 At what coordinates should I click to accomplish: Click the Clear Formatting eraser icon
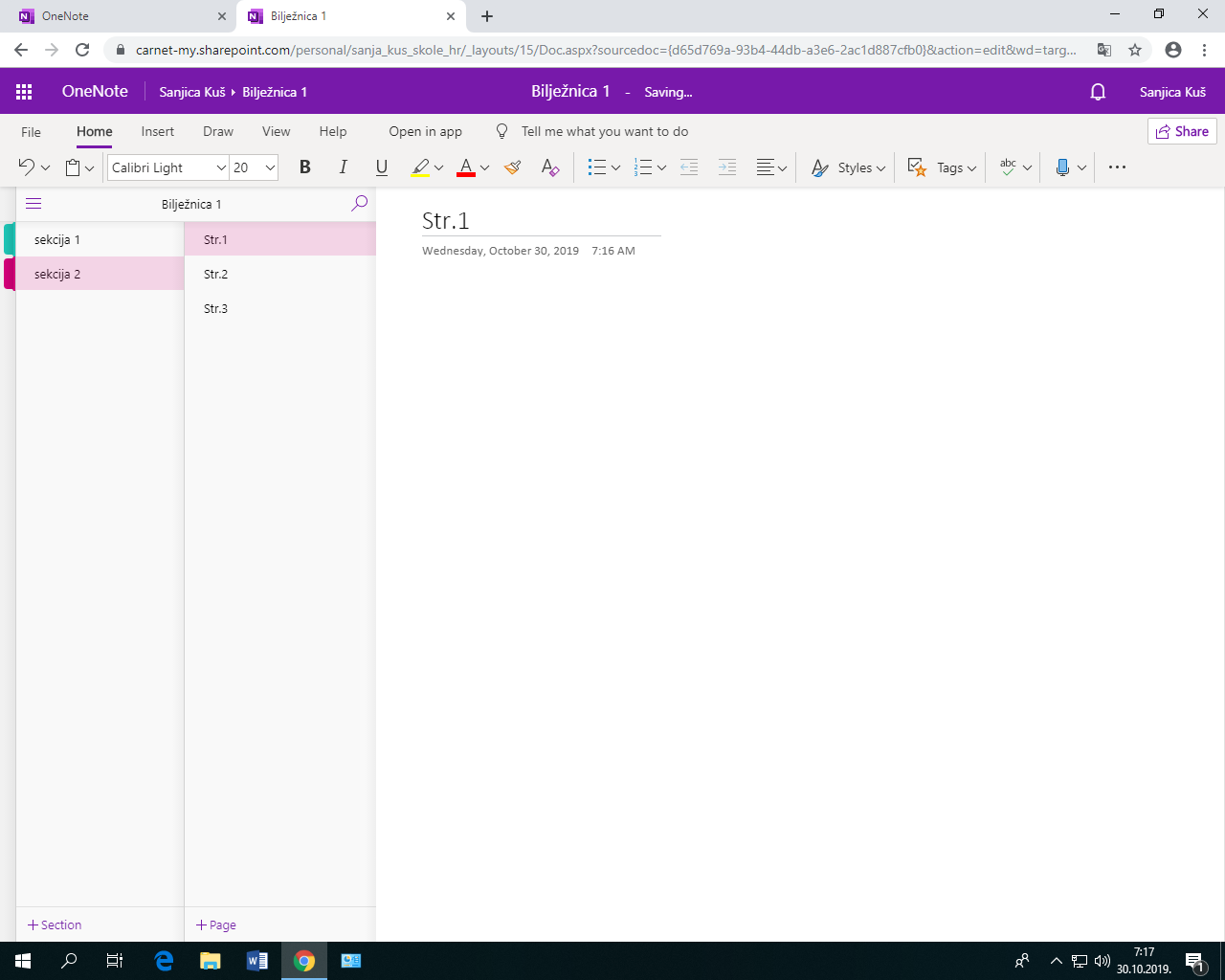(549, 167)
